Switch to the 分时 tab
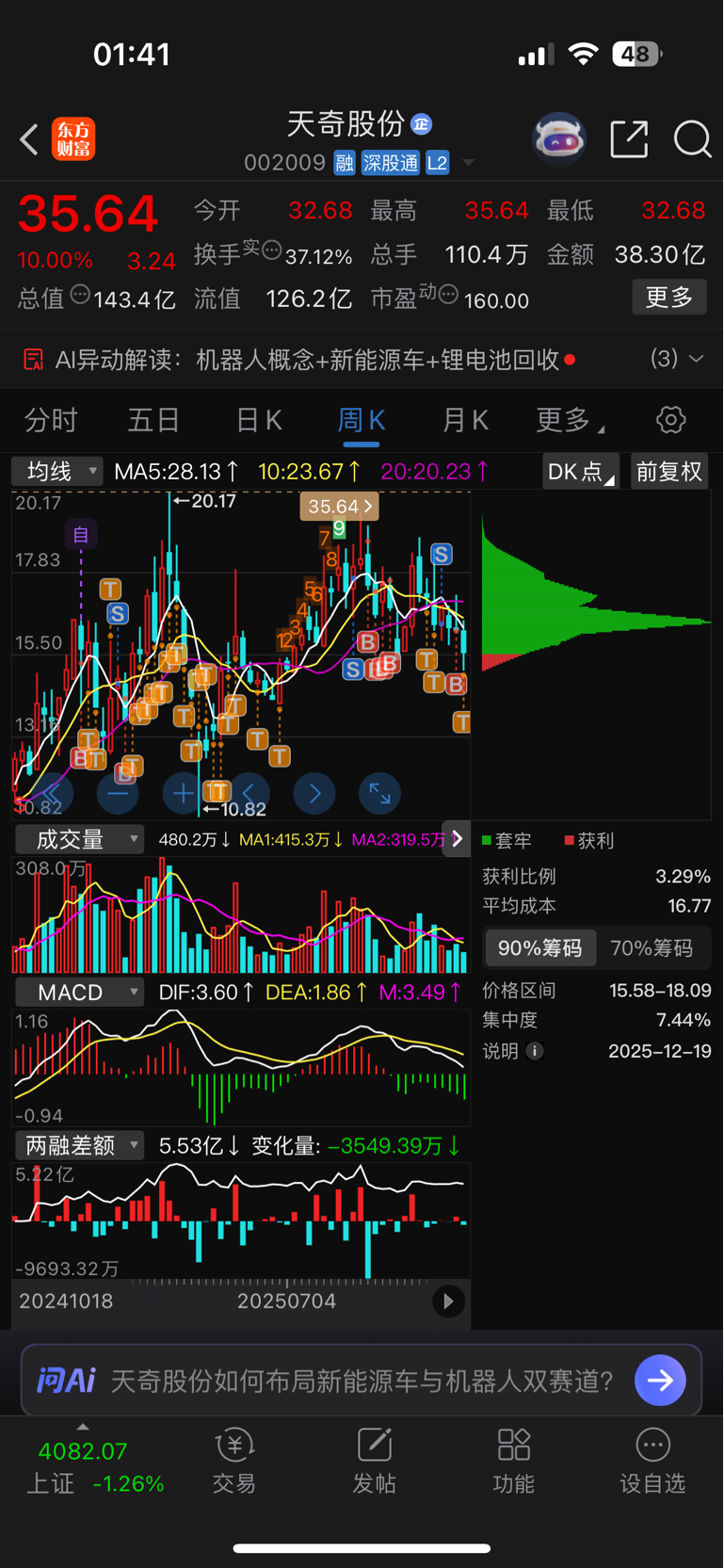Screen dimensions: 724x1568 (51, 420)
